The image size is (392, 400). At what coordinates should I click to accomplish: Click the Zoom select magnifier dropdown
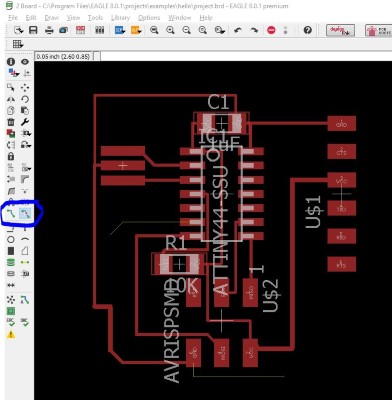(220, 30)
